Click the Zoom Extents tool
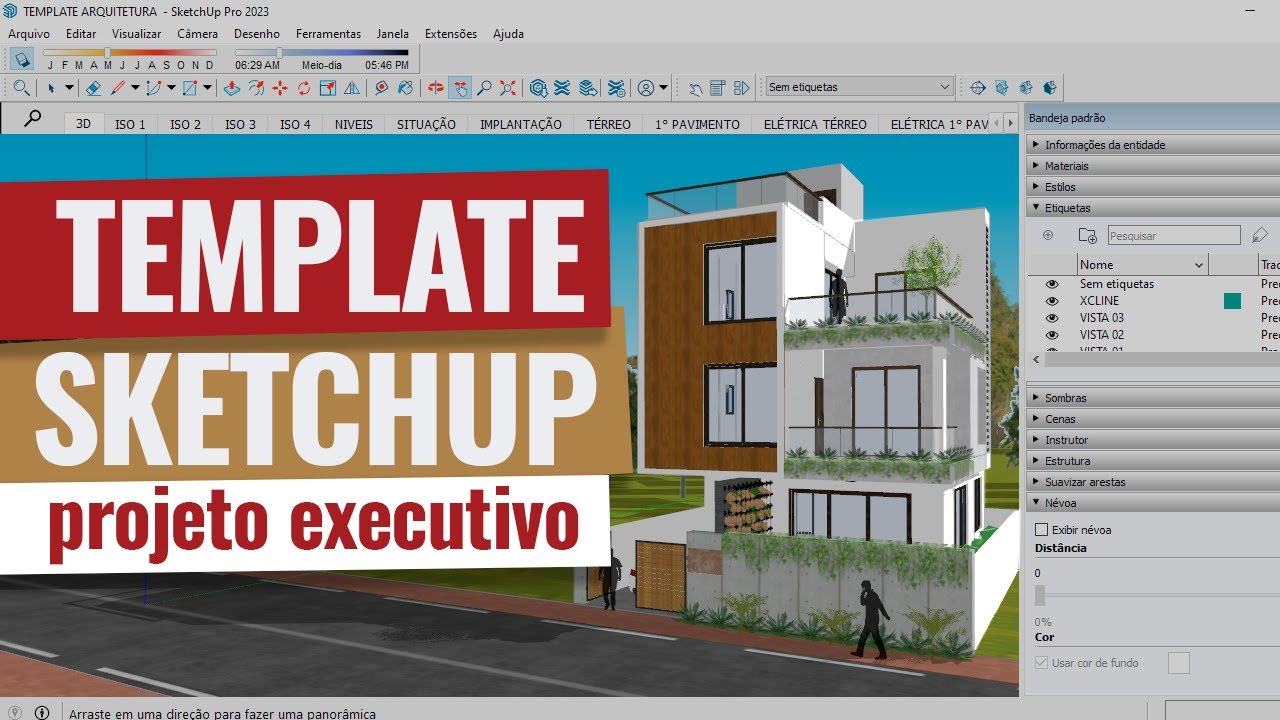Image resolution: width=1280 pixels, height=720 pixels. coord(508,88)
